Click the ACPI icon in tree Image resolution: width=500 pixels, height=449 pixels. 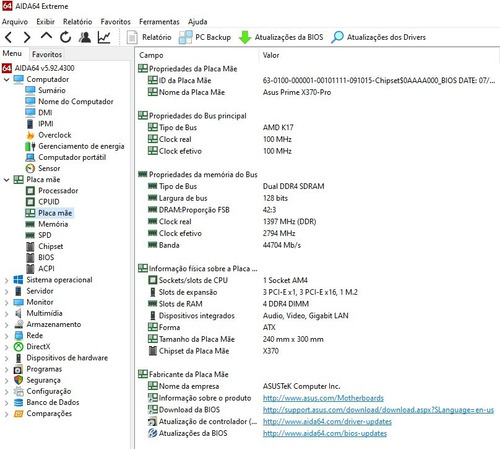coord(30,269)
